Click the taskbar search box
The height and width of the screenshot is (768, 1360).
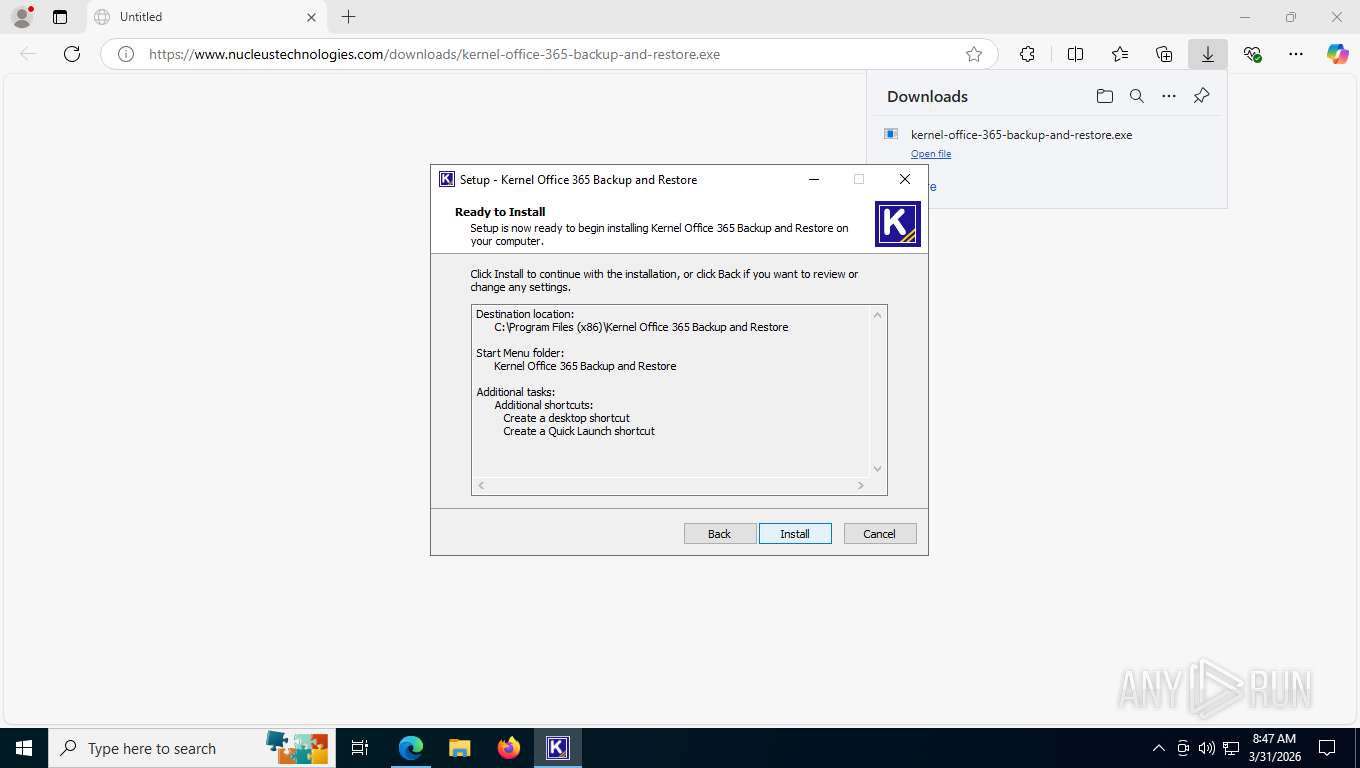tap(192, 748)
